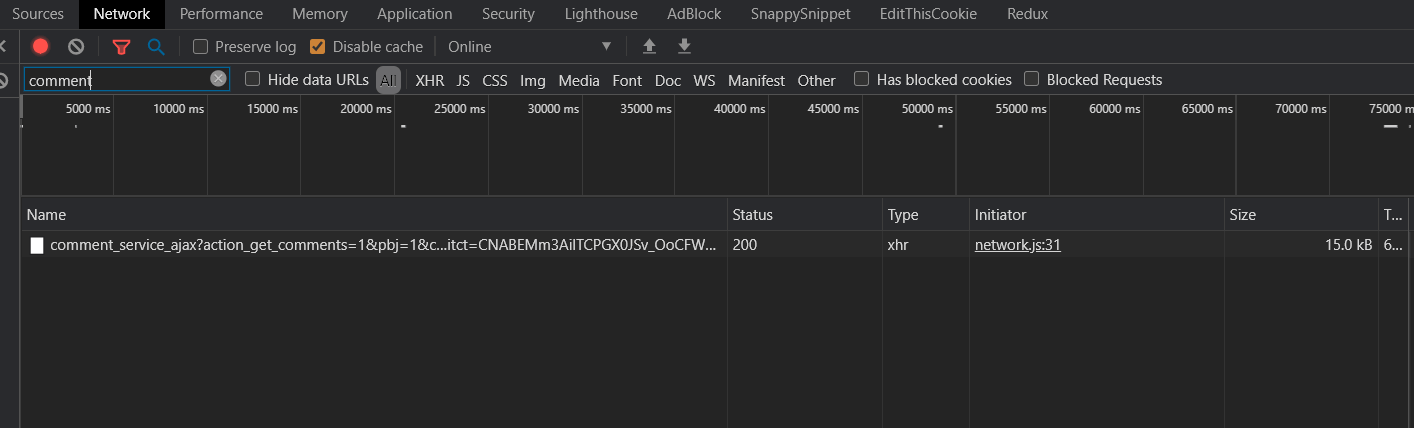1414x428 pixels.
Task: Click the 25000 ms mark on timeline overview
Action: pyautogui.click(x=461, y=109)
